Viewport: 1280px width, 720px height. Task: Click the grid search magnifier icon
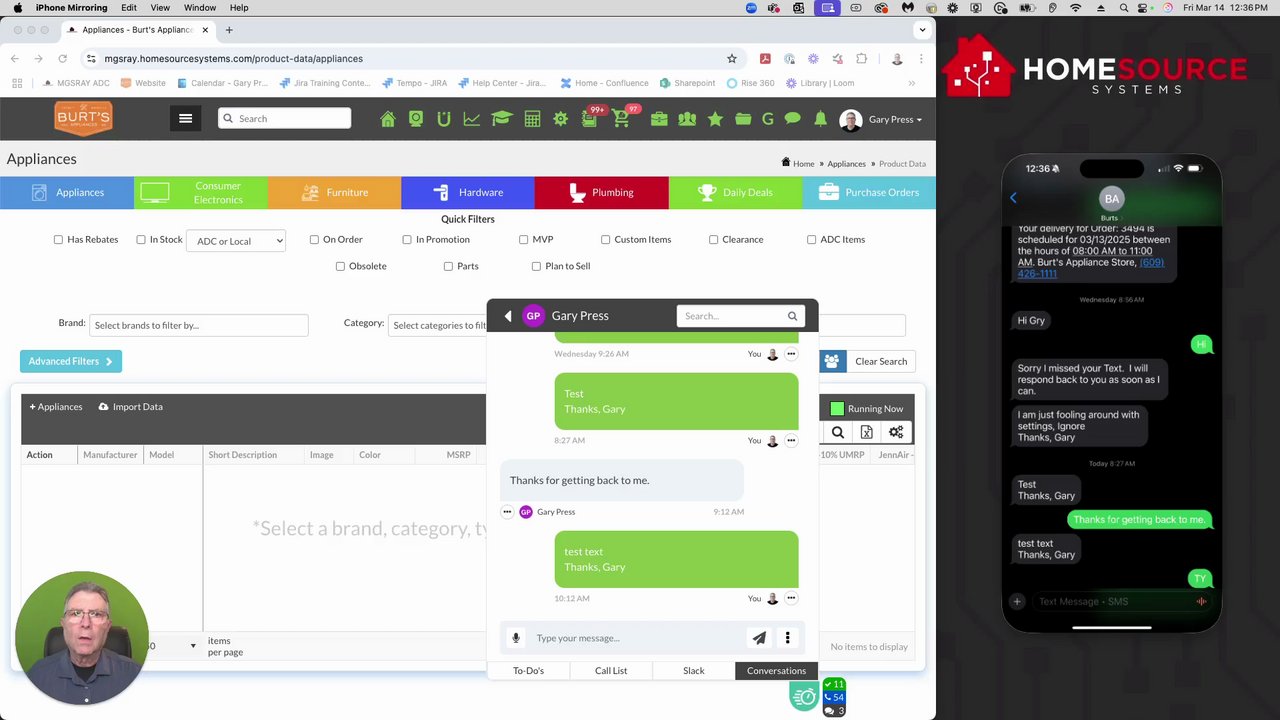(x=838, y=432)
